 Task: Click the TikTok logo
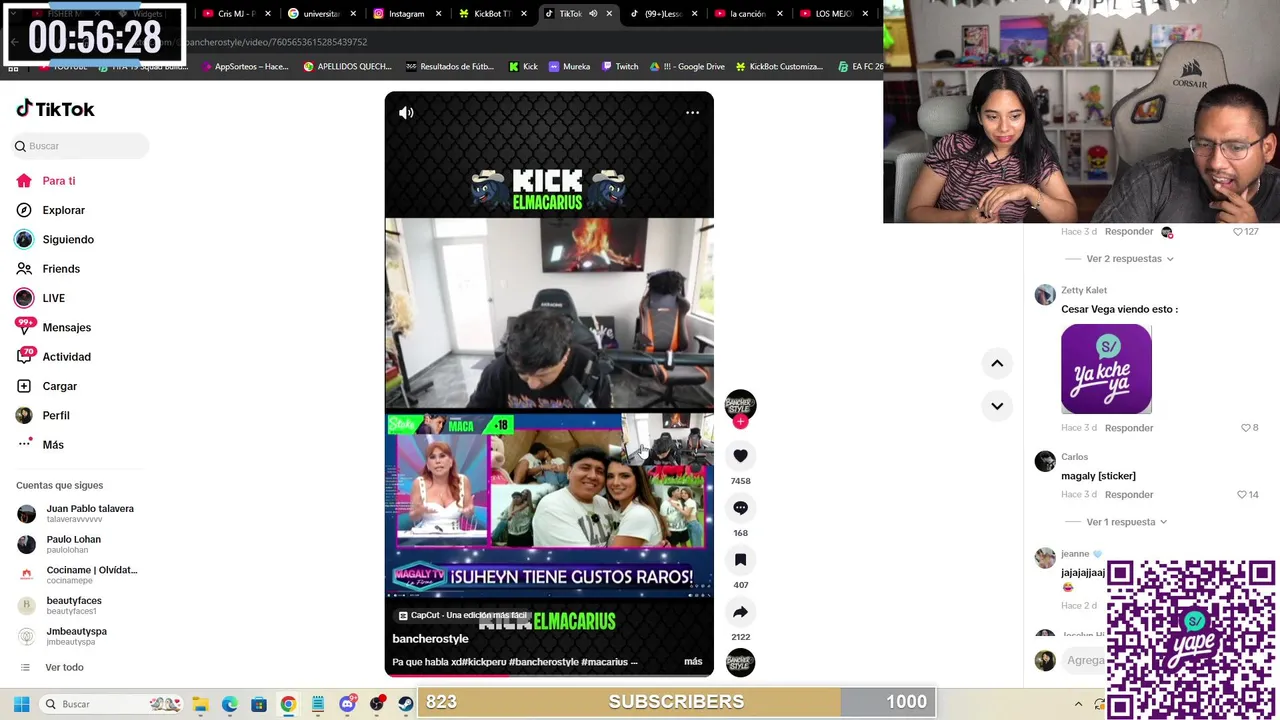tap(55, 109)
